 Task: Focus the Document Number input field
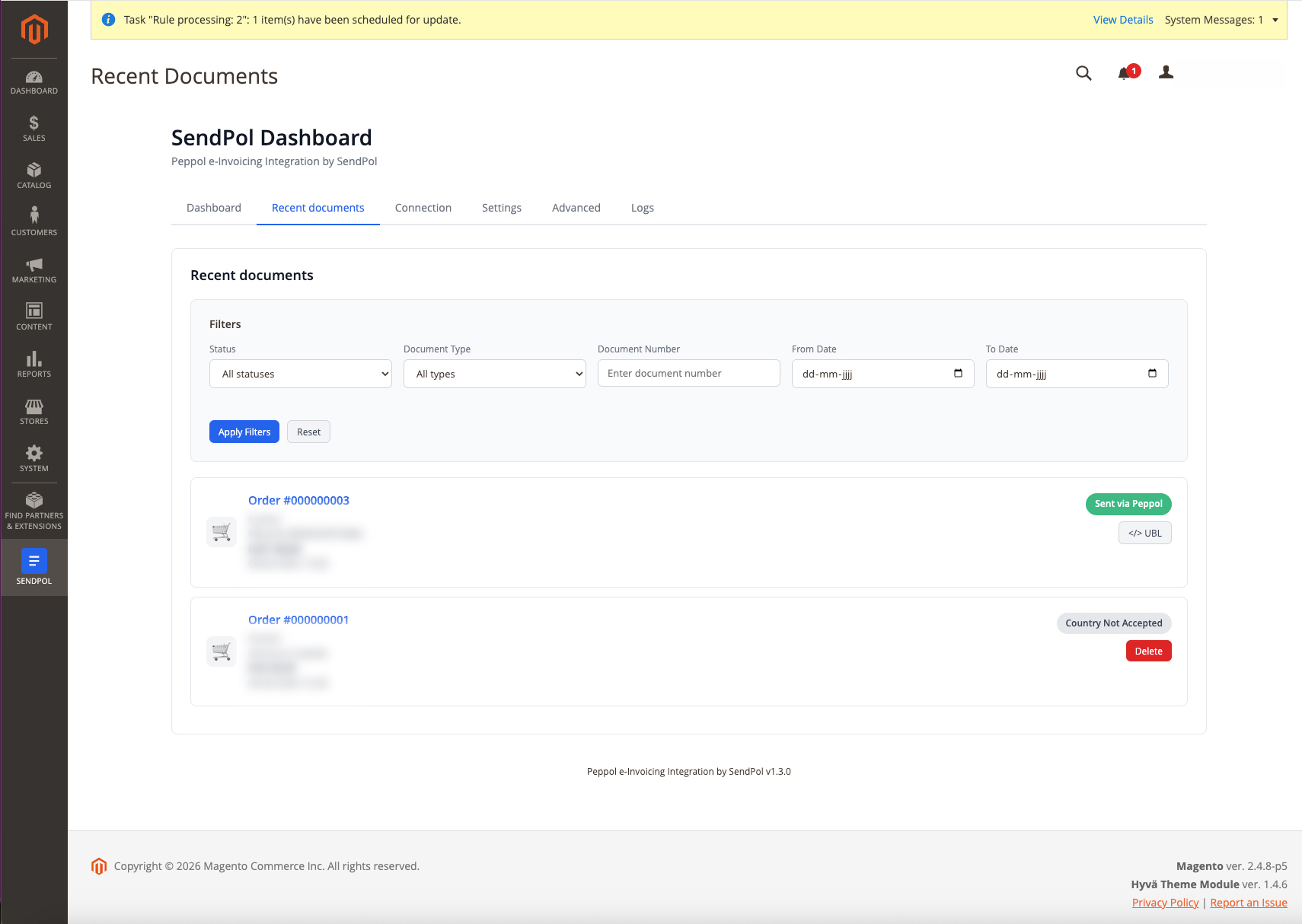tap(689, 373)
